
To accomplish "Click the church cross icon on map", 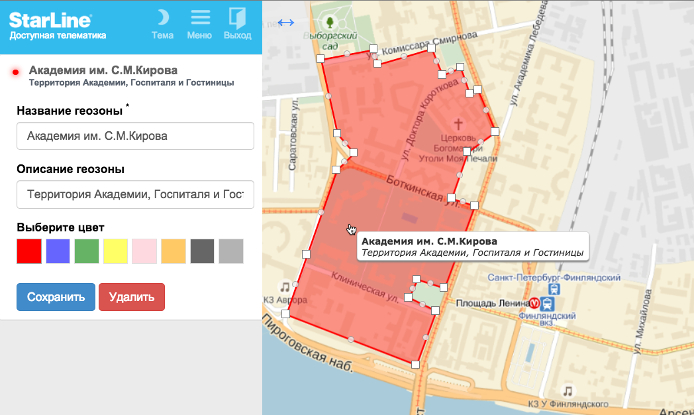I will pos(458,124).
